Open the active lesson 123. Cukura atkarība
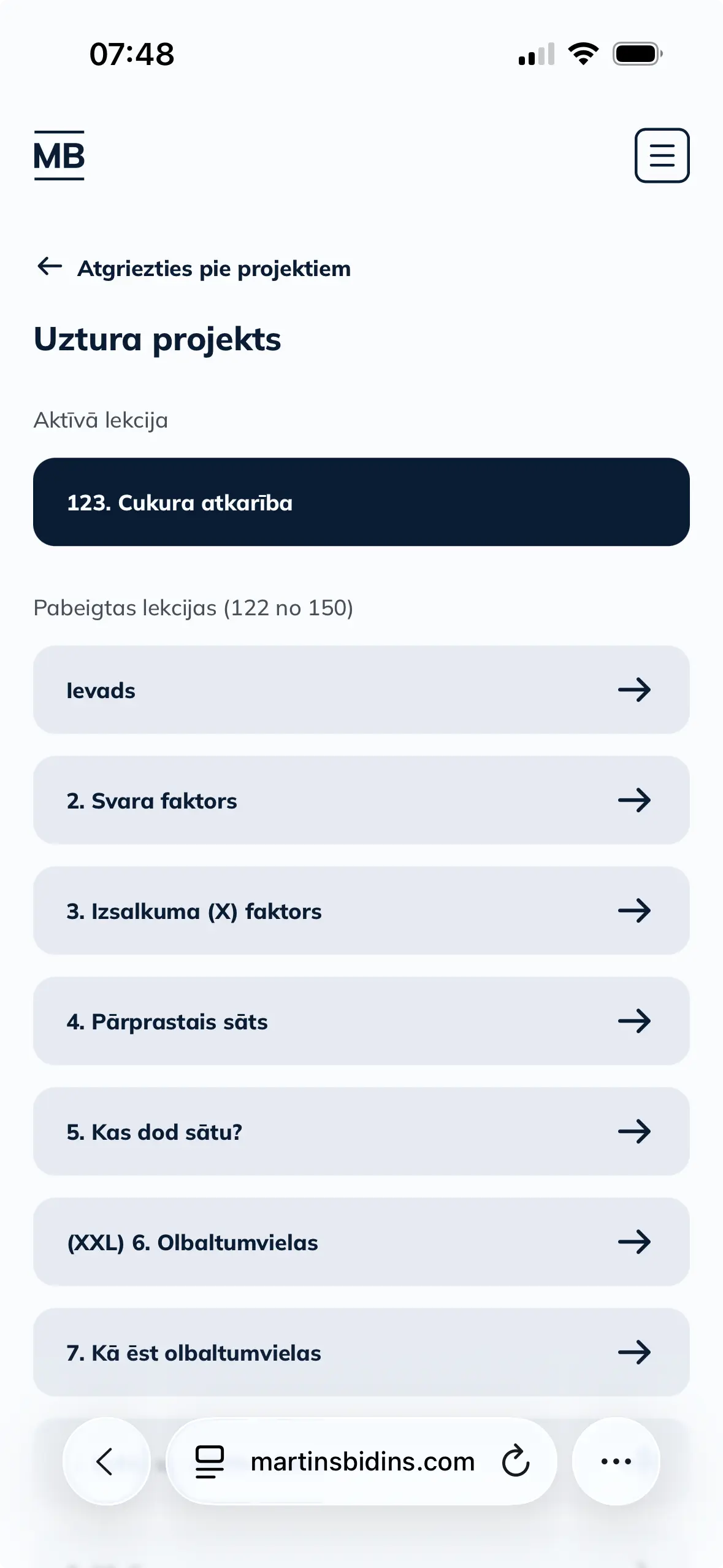Image resolution: width=723 pixels, height=1568 pixels. (x=361, y=502)
